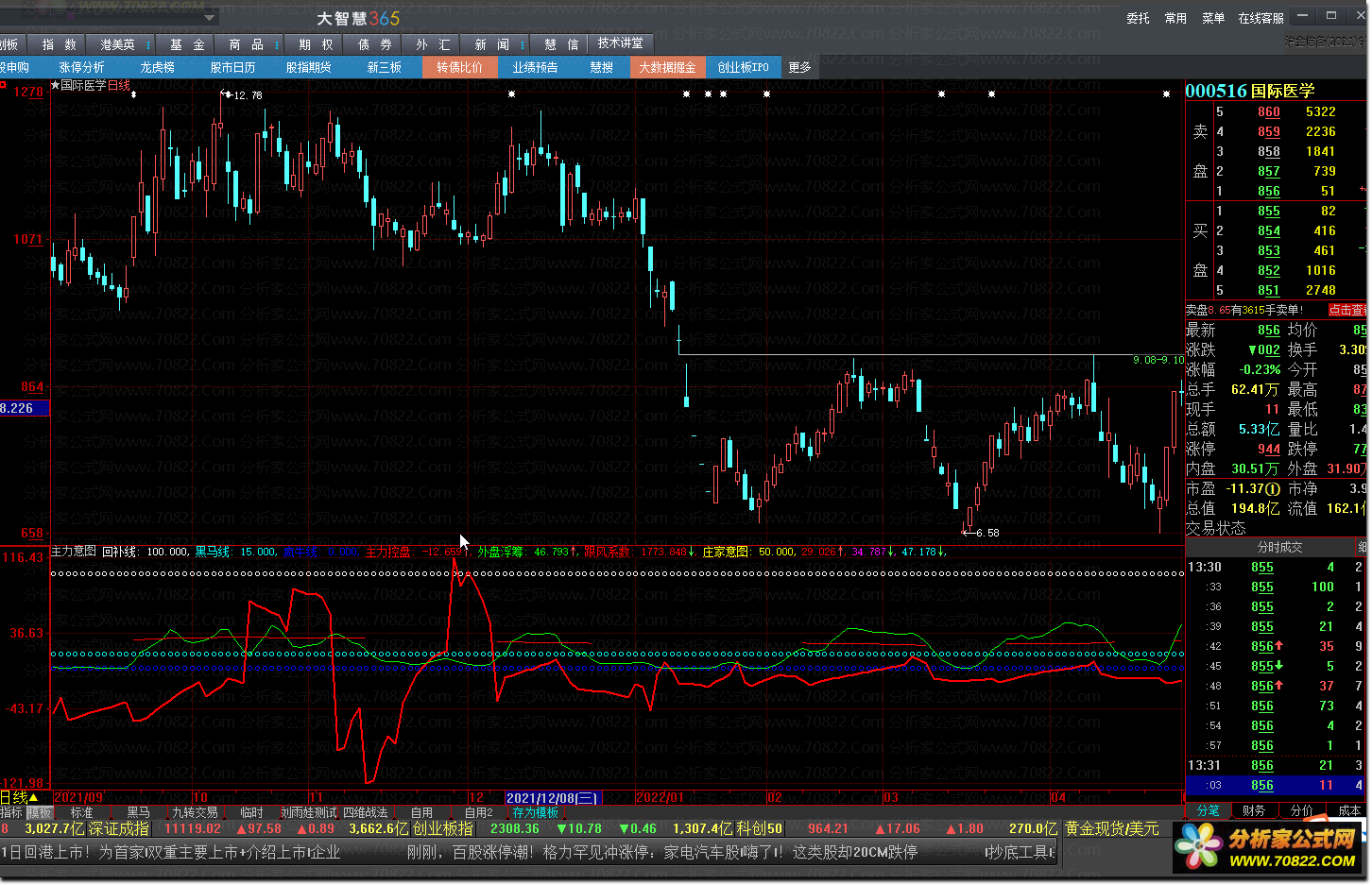Open 龙虎榜 page
Image resolution: width=1372 pixels, height=885 pixels.
tap(157, 67)
